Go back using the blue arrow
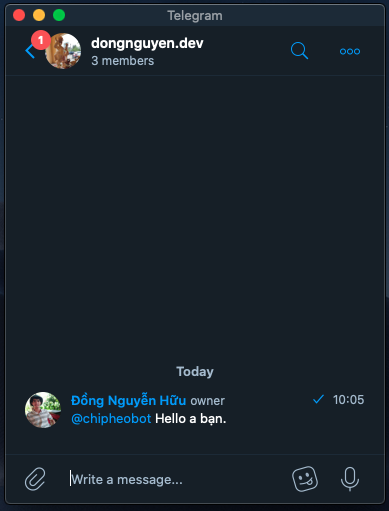 click(30, 51)
